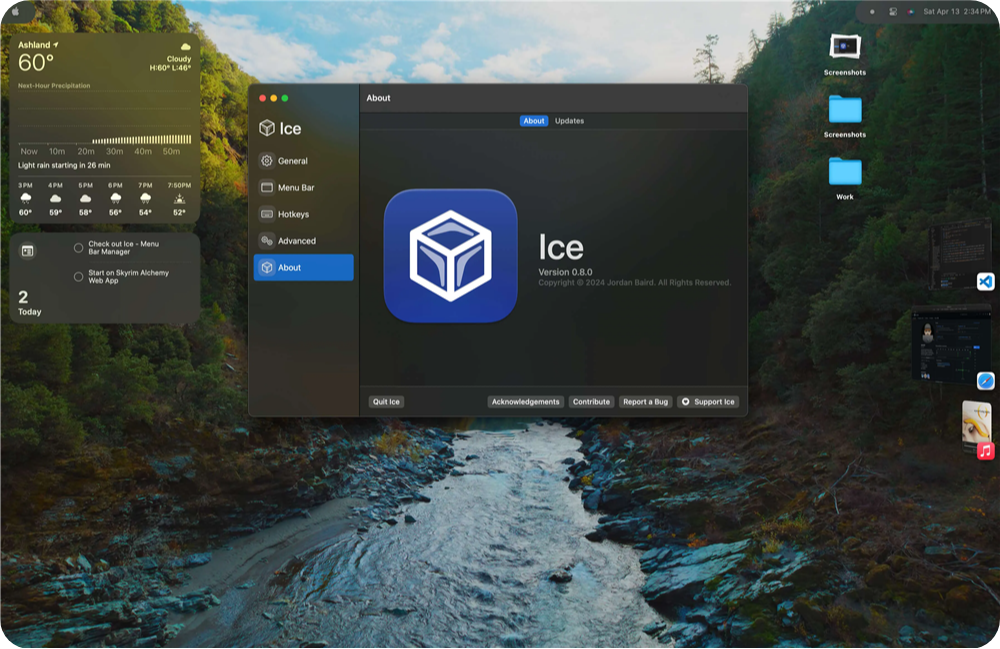Click Report a Bug
The image size is (1000, 649).
pyautogui.click(x=645, y=402)
